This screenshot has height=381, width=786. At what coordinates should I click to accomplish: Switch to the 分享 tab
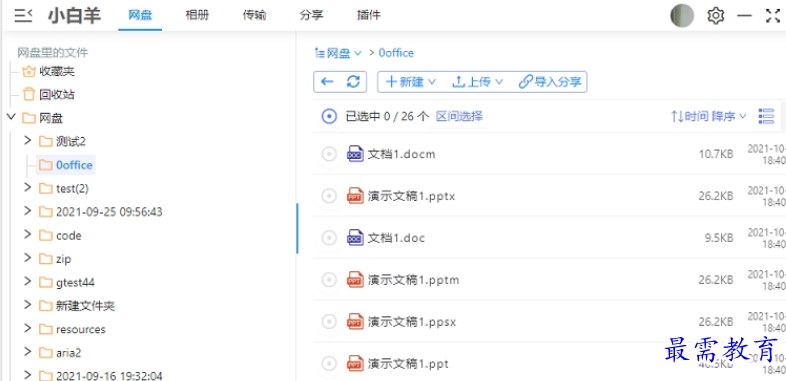click(311, 16)
